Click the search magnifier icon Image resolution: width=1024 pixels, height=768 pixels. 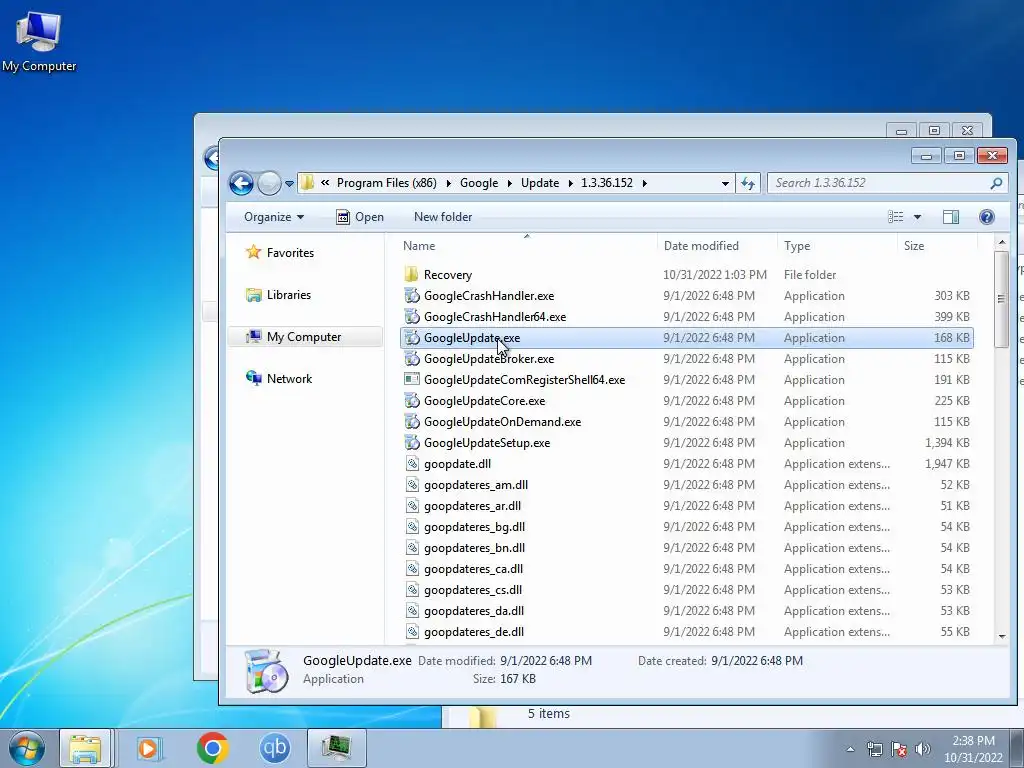click(996, 184)
